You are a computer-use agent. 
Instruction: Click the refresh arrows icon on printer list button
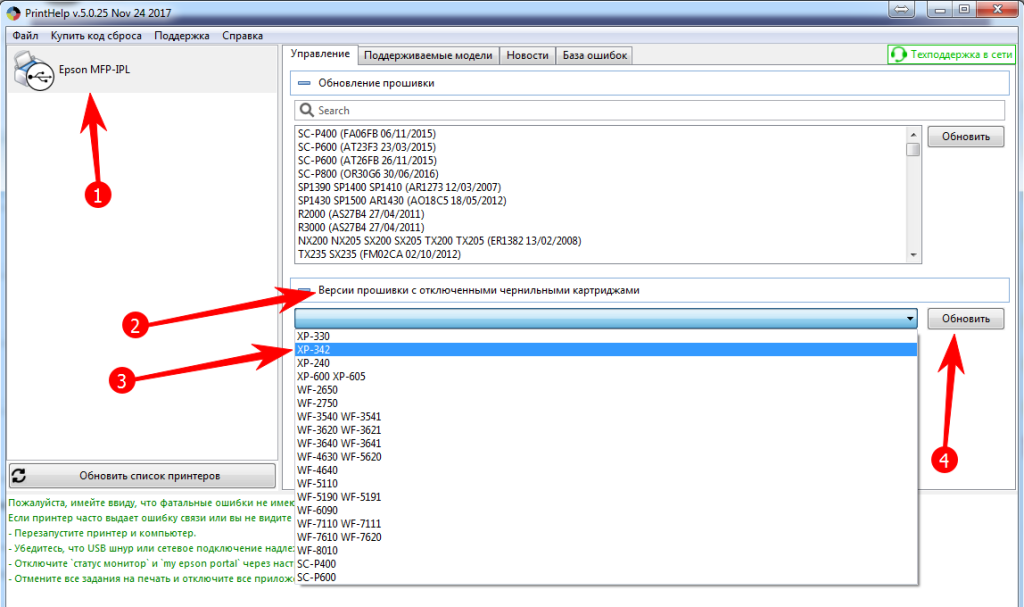click(20, 476)
